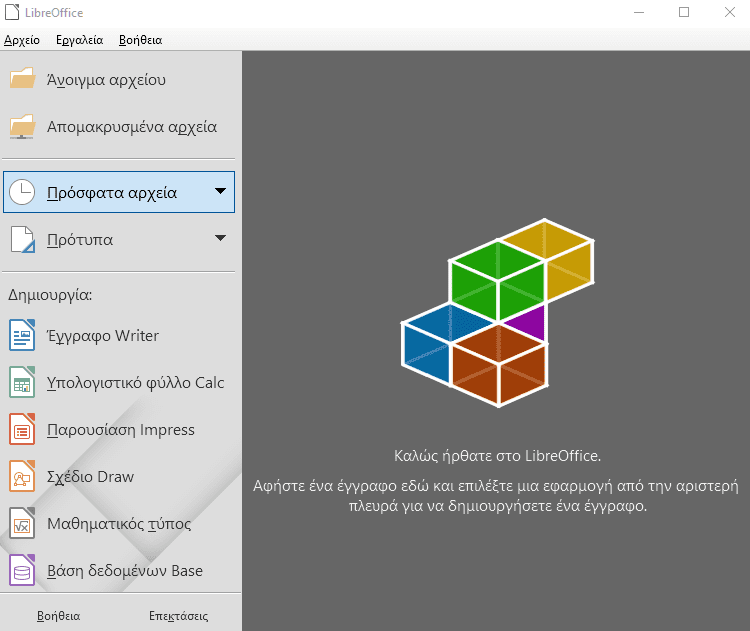750x631 pixels.
Task: Click the Επεκτάσεις button
Action: 178,616
